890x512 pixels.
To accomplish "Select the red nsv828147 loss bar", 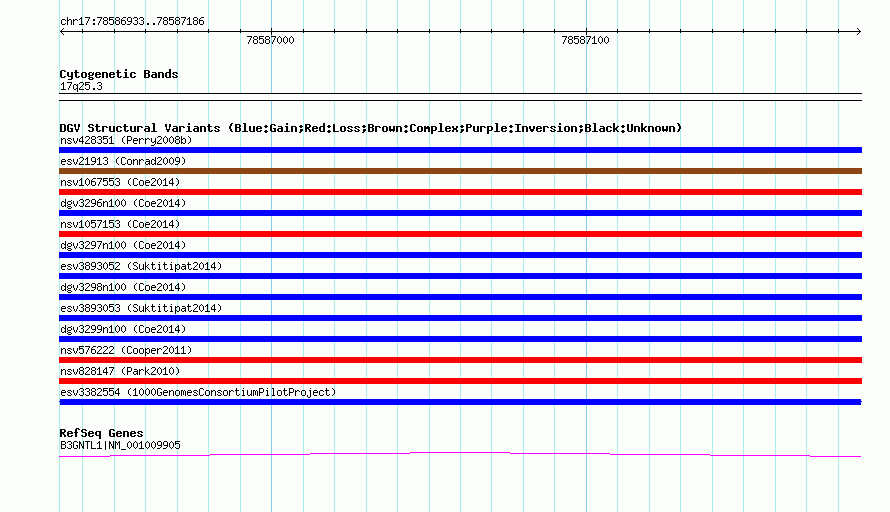I will (x=460, y=381).
